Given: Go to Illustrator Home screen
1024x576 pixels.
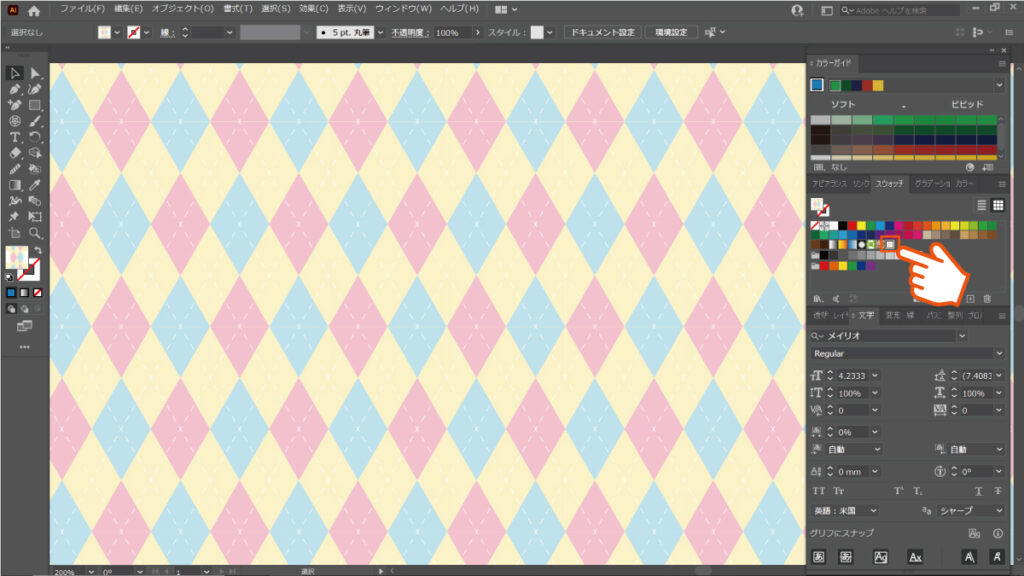Looking at the screenshot, I should pos(34,10).
